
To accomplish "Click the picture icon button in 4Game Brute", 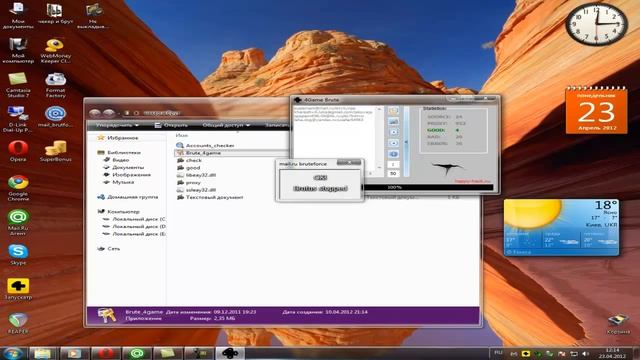I will click(x=393, y=122).
